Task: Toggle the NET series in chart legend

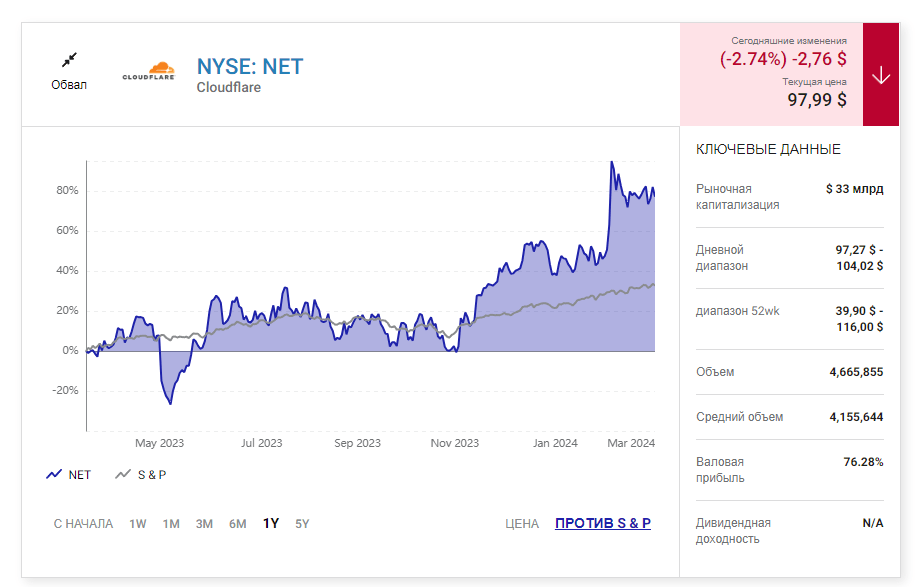Action: (x=69, y=475)
